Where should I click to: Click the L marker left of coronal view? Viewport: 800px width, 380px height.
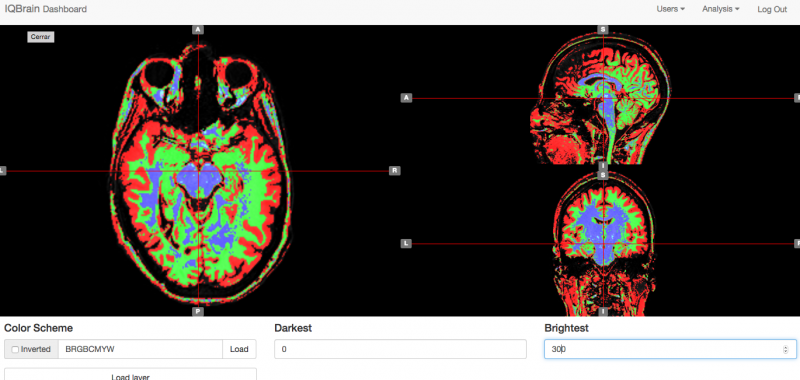(x=406, y=244)
